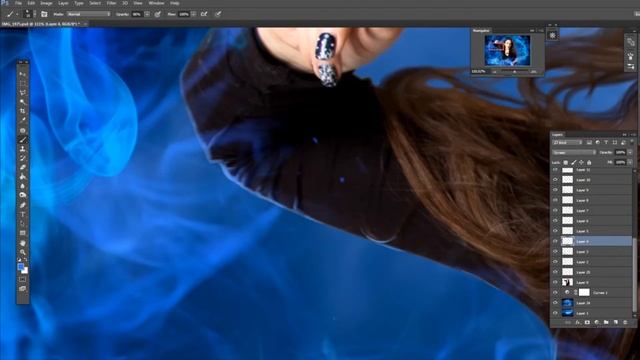The width and height of the screenshot is (640, 360).
Task: Select the Zoom tool
Action: tap(22, 252)
